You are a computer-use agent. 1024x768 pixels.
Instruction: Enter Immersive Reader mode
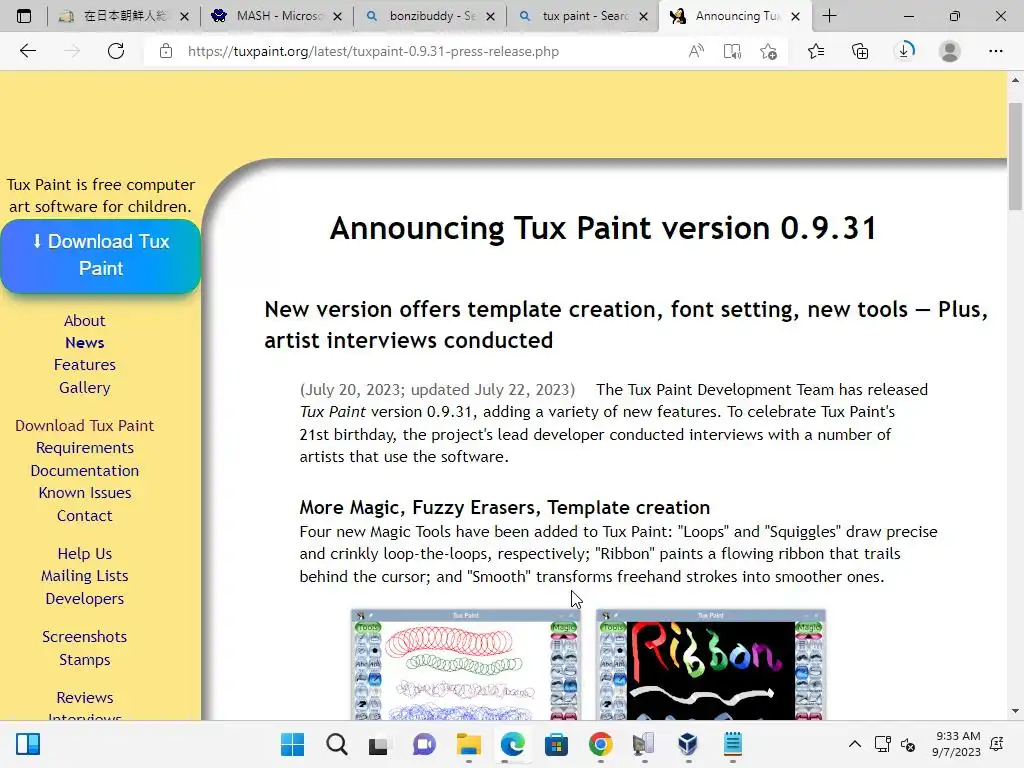[732, 51]
